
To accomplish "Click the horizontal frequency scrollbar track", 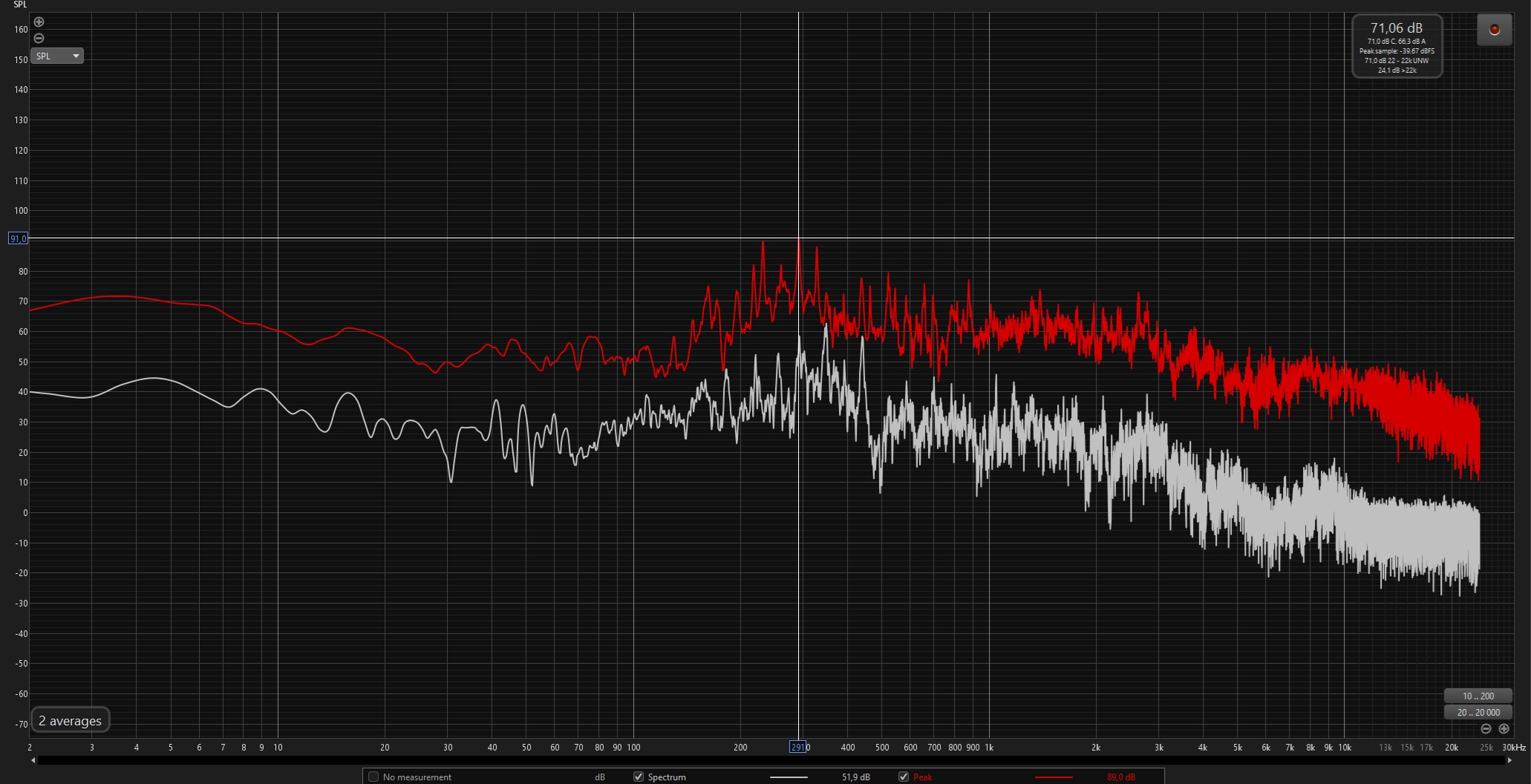I will (771, 760).
